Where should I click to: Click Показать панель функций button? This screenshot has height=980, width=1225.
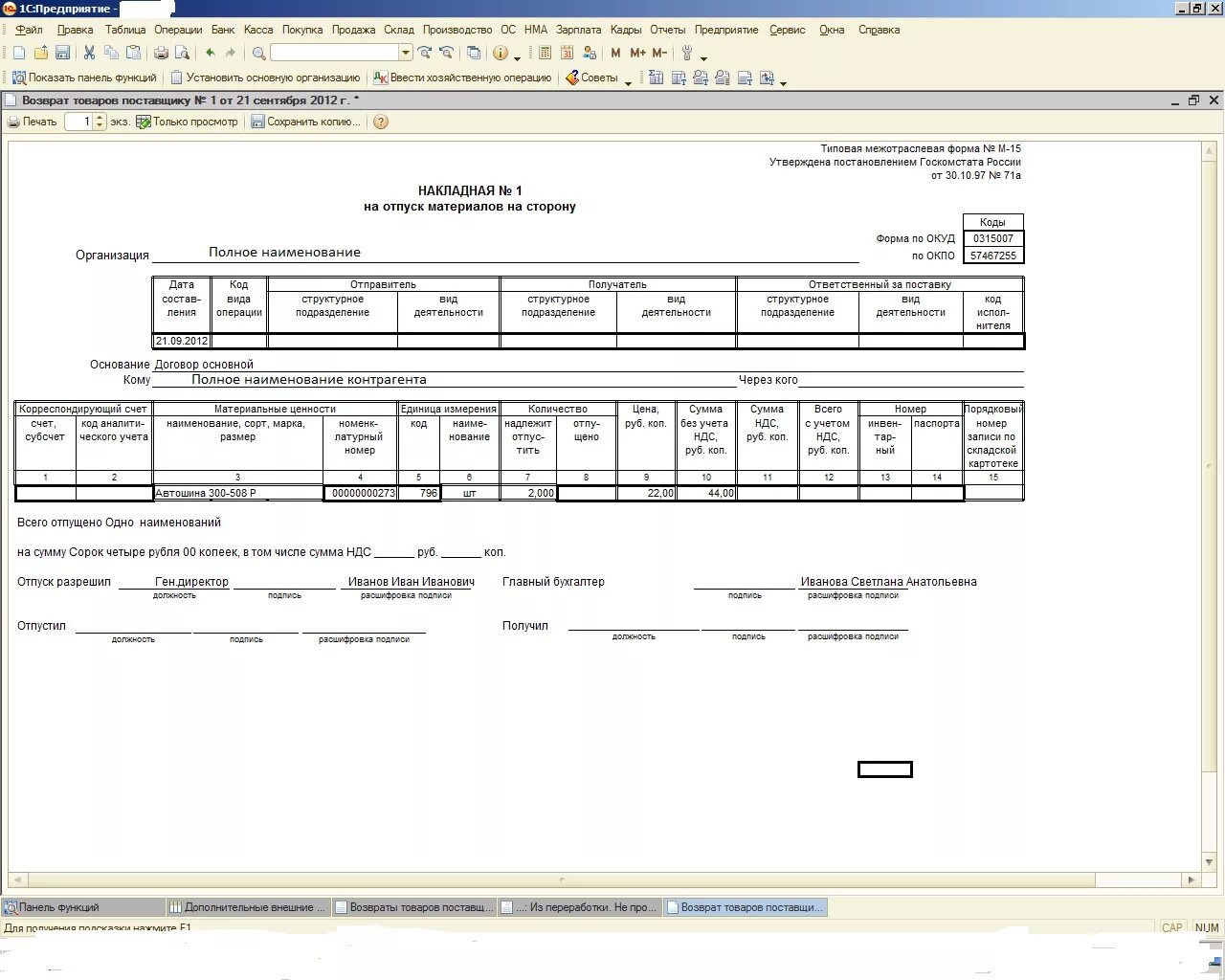pos(84,78)
